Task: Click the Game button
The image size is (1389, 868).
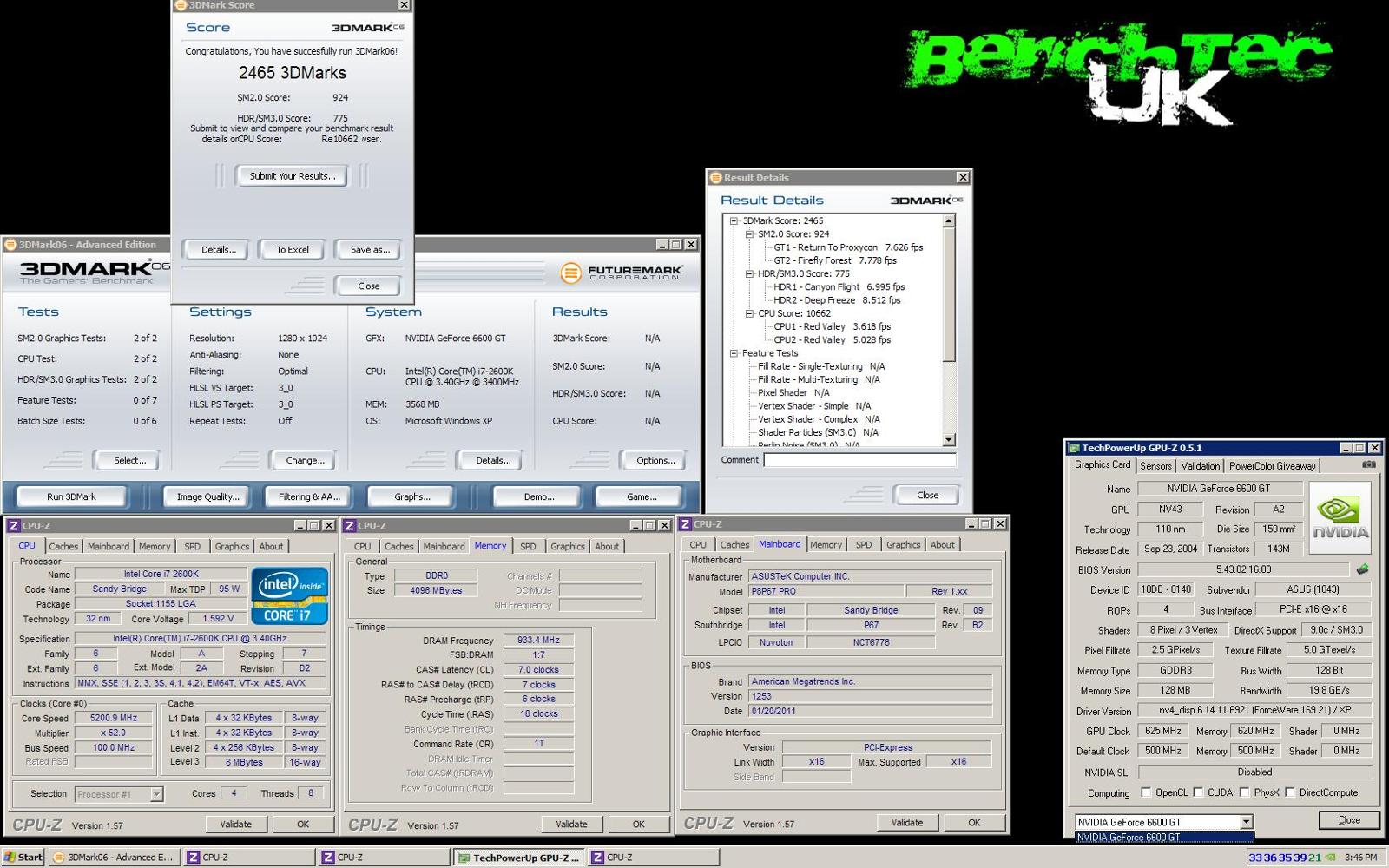Action: pyautogui.click(x=642, y=496)
